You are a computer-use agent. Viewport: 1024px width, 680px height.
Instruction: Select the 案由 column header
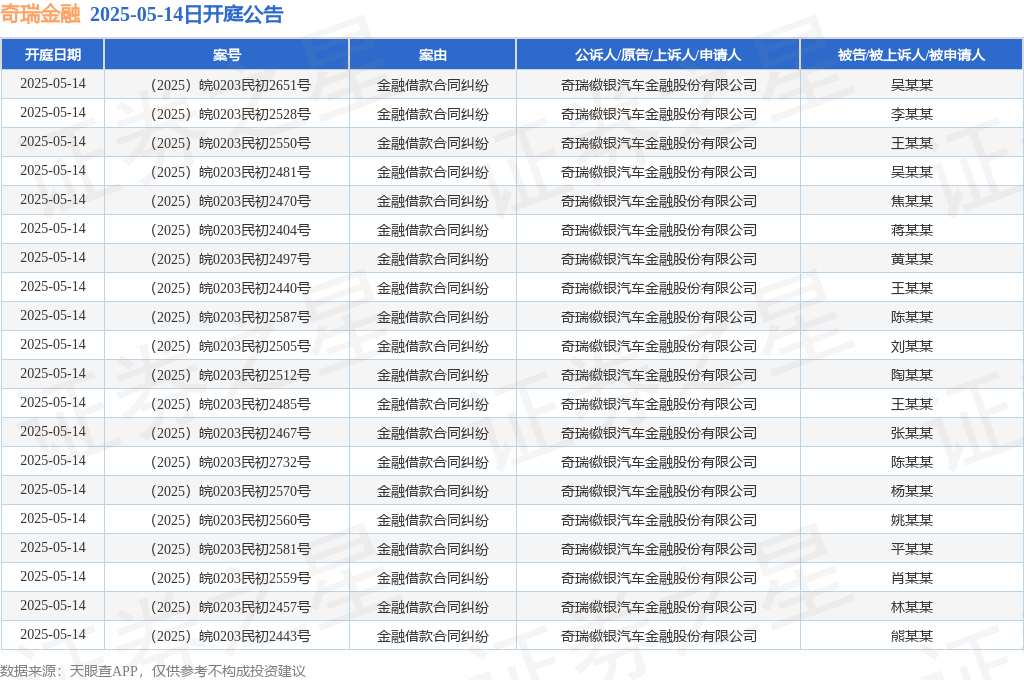click(432, 55)
